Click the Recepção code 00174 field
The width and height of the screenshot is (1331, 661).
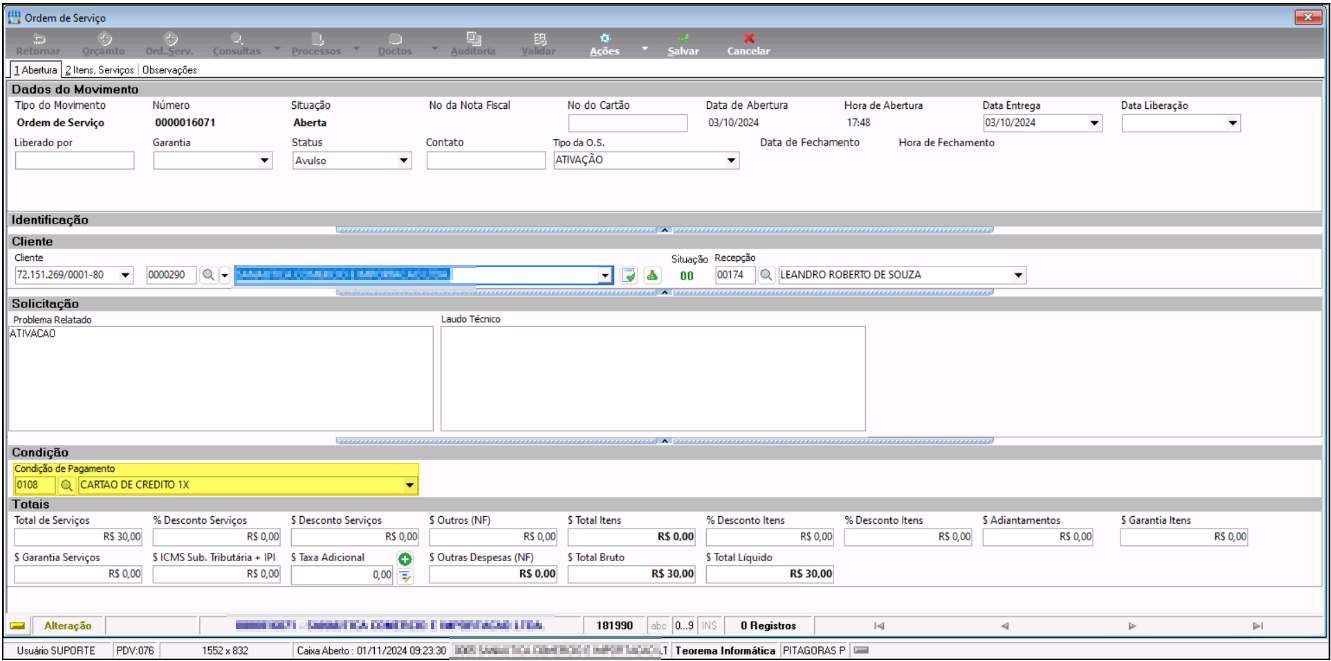pyautogui.click(x=734, y=275)
